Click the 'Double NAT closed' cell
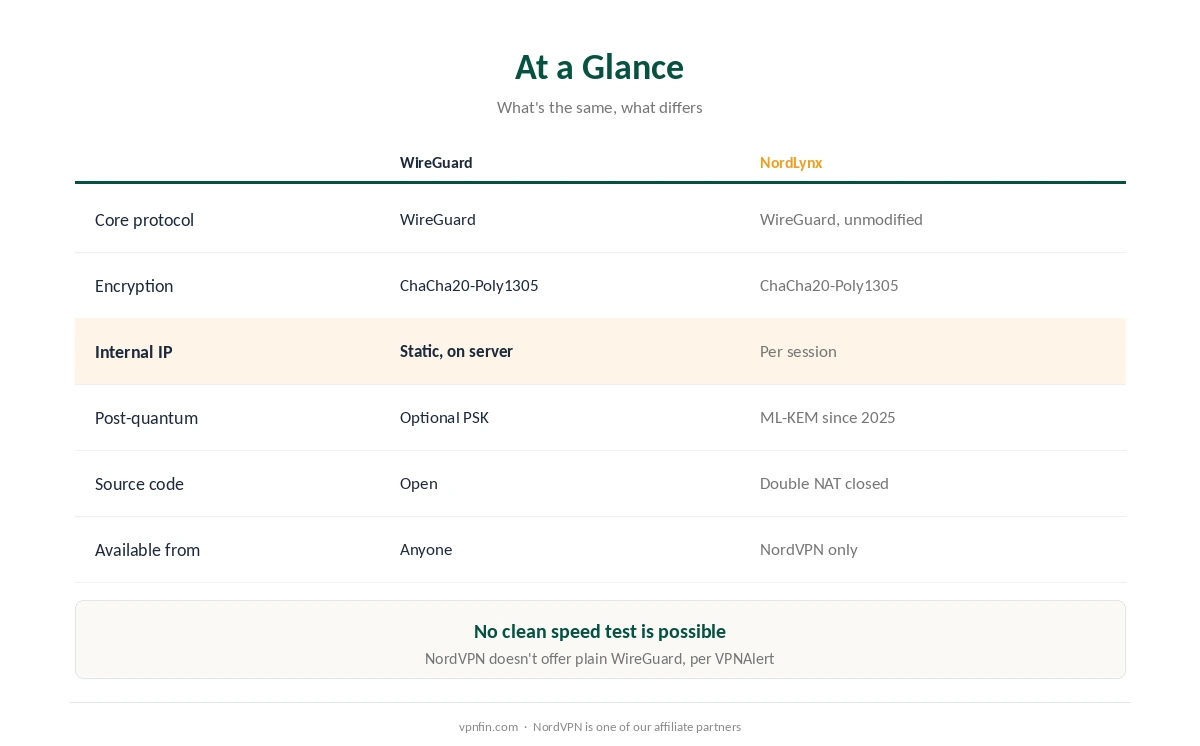 point(824,483)
